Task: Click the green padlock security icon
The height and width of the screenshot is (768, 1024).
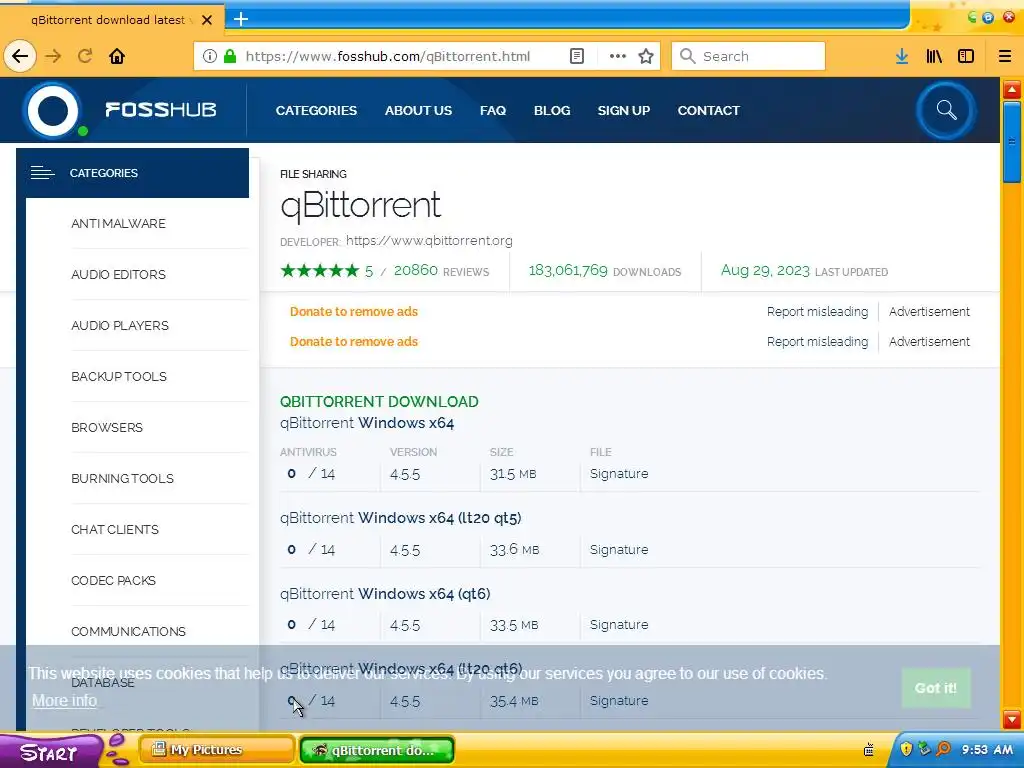Action: point(229,56)
